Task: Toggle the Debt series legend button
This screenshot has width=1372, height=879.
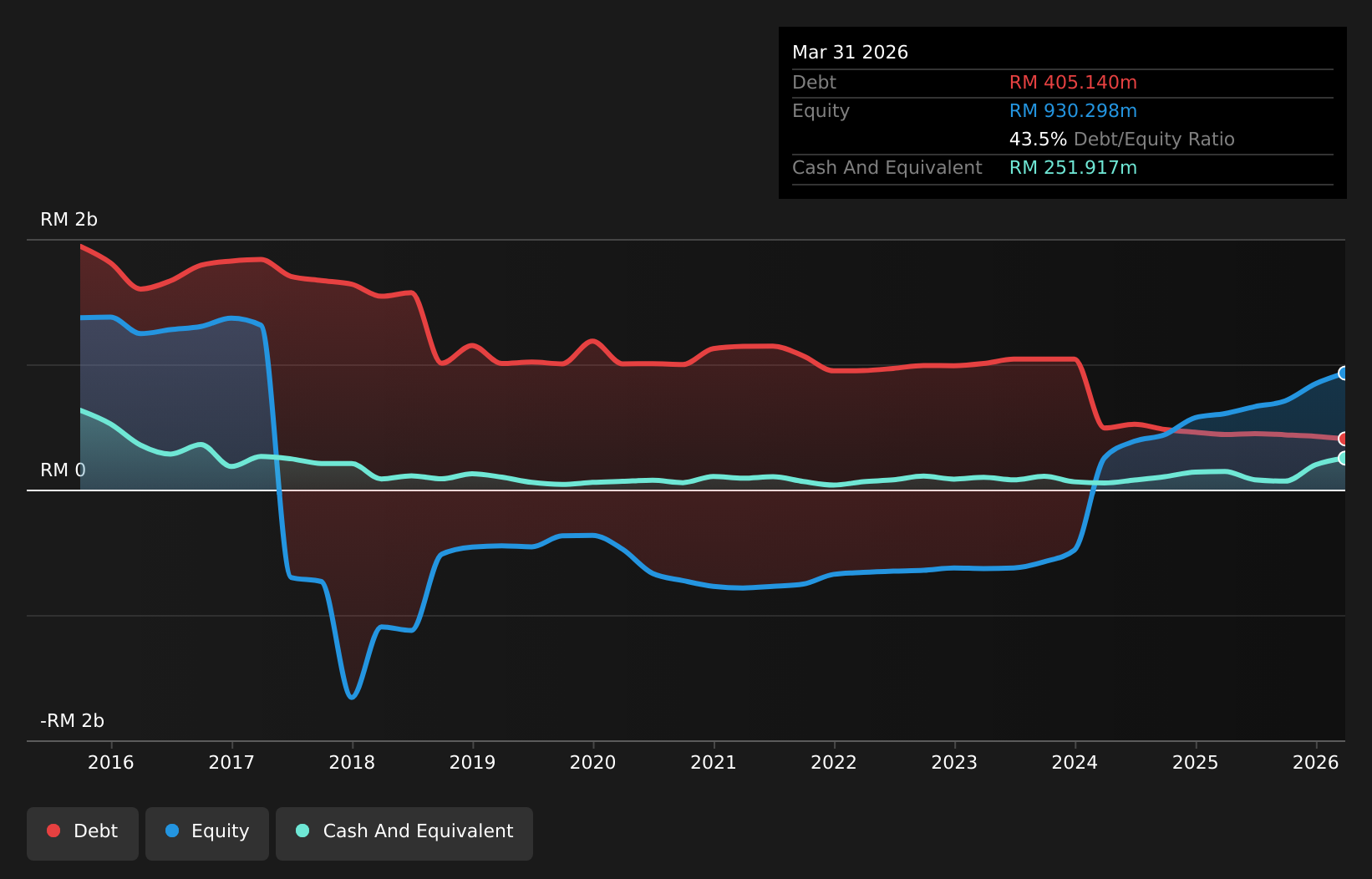Action: pyautogui.click(x=83, y=833)
